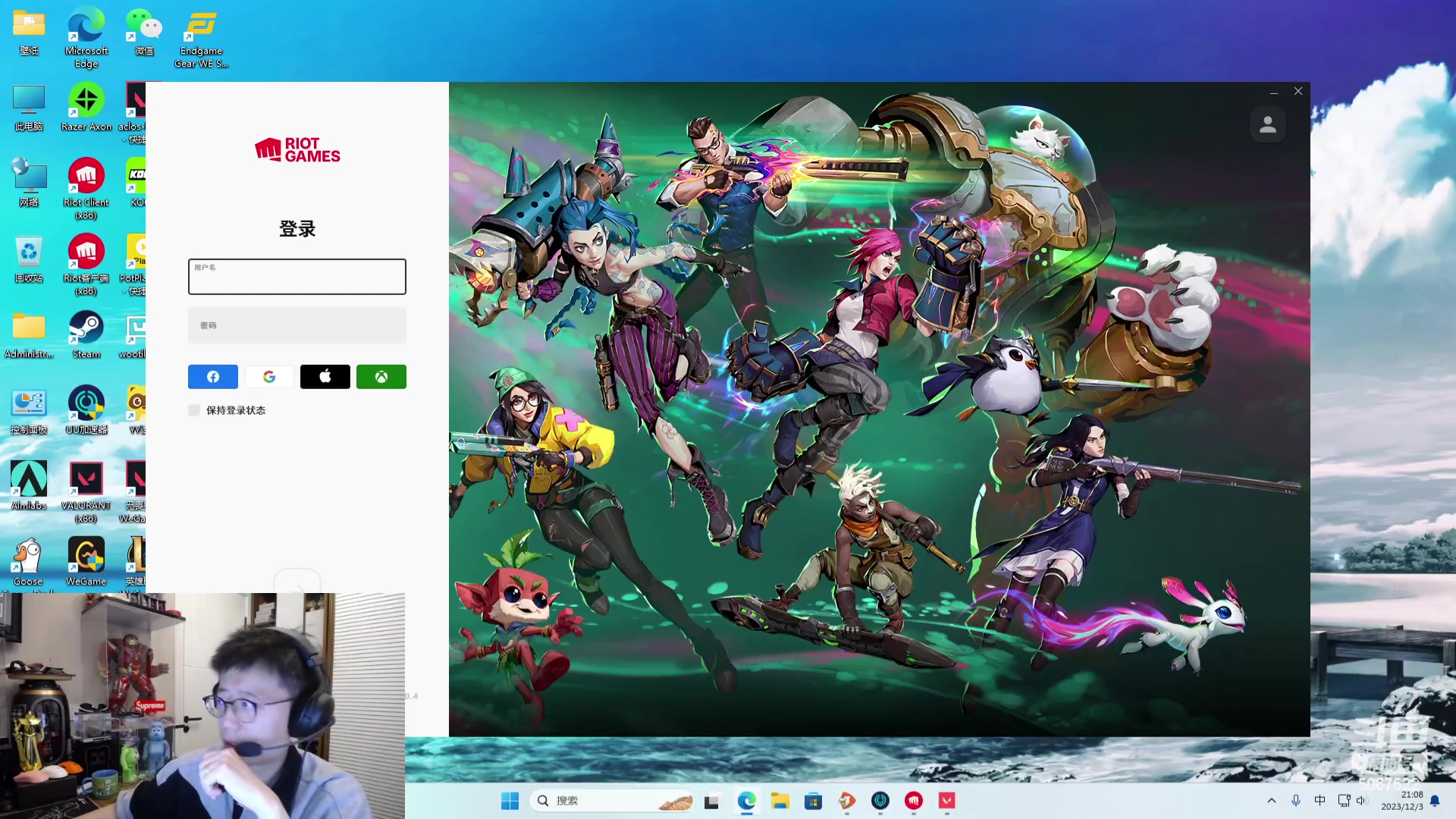Click the Riot Games logo

297,150
